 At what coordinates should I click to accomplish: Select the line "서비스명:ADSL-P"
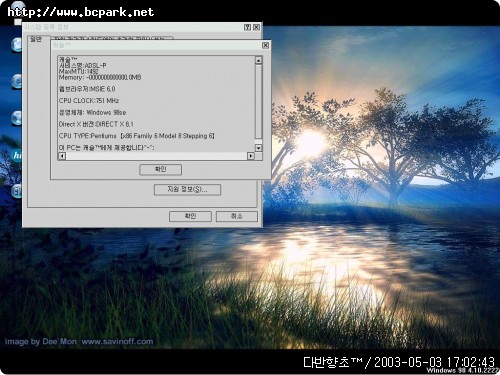[83, 65]
